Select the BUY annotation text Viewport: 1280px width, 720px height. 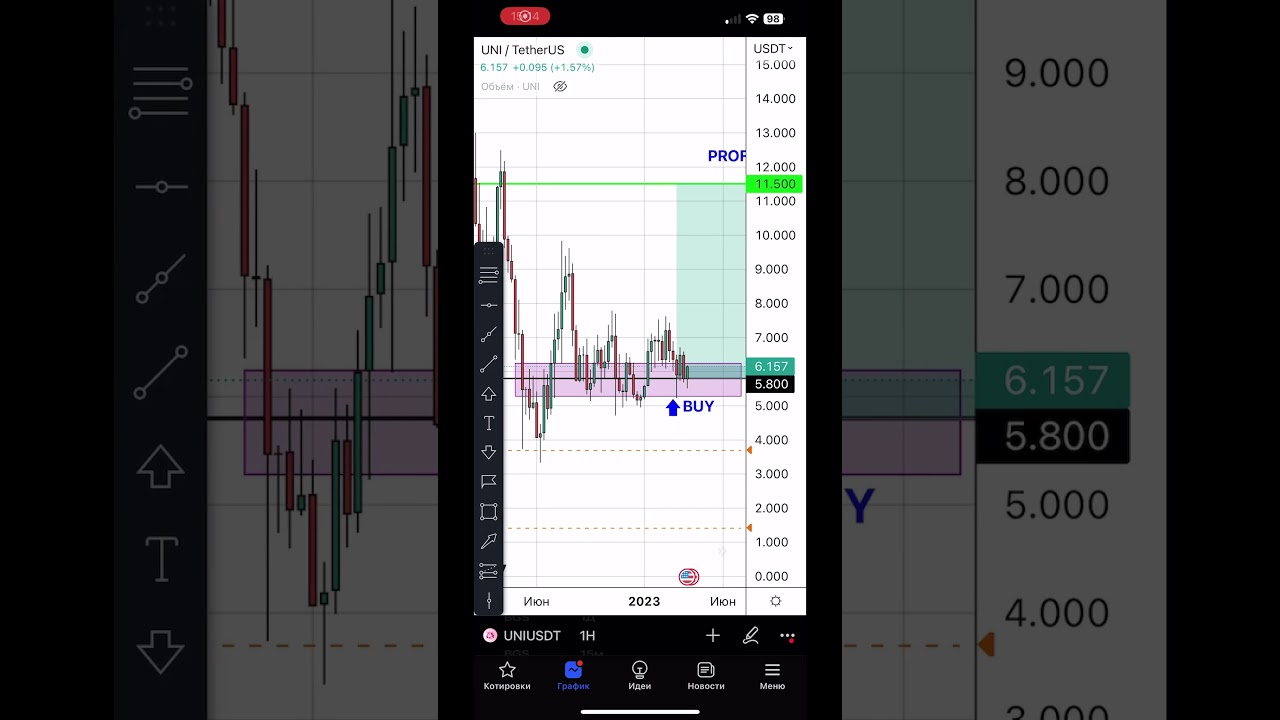coord(698,406)
